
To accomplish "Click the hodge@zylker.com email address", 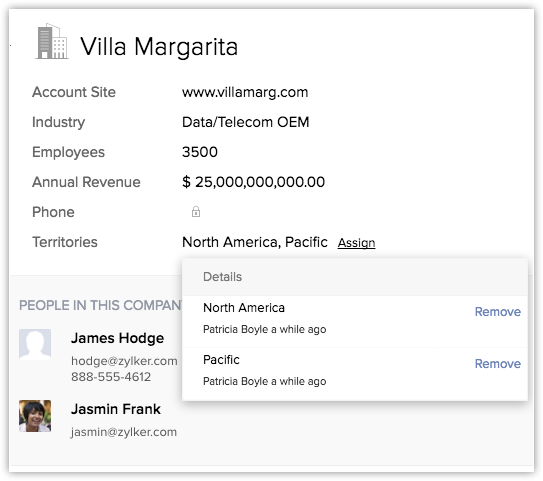I will (124, 361).
